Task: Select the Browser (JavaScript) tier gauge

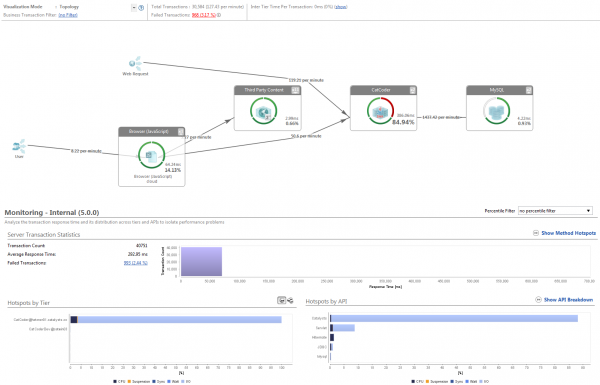Action: pos(151,155)
